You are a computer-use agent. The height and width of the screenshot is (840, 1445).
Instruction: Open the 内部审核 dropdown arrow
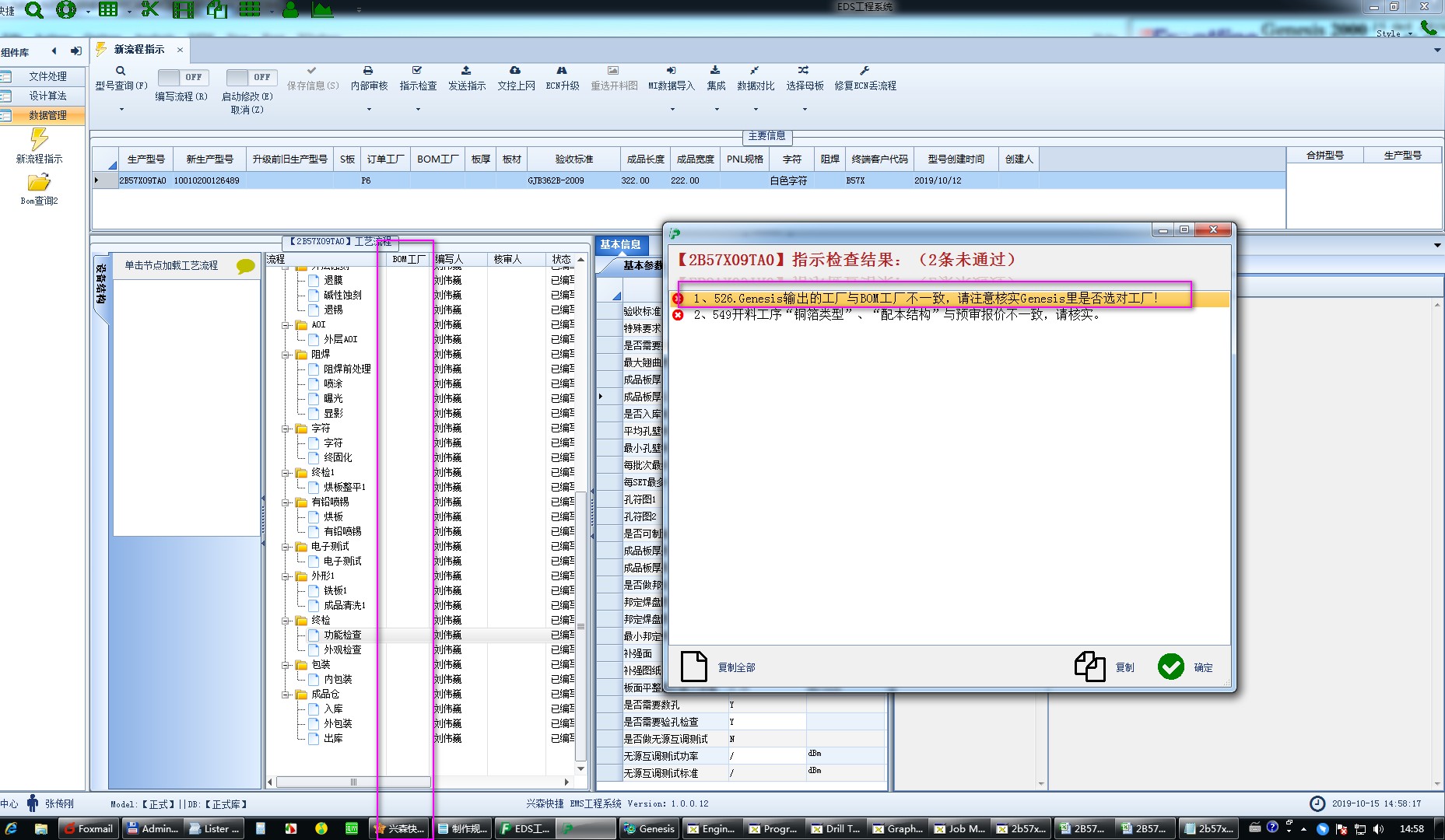369,110
